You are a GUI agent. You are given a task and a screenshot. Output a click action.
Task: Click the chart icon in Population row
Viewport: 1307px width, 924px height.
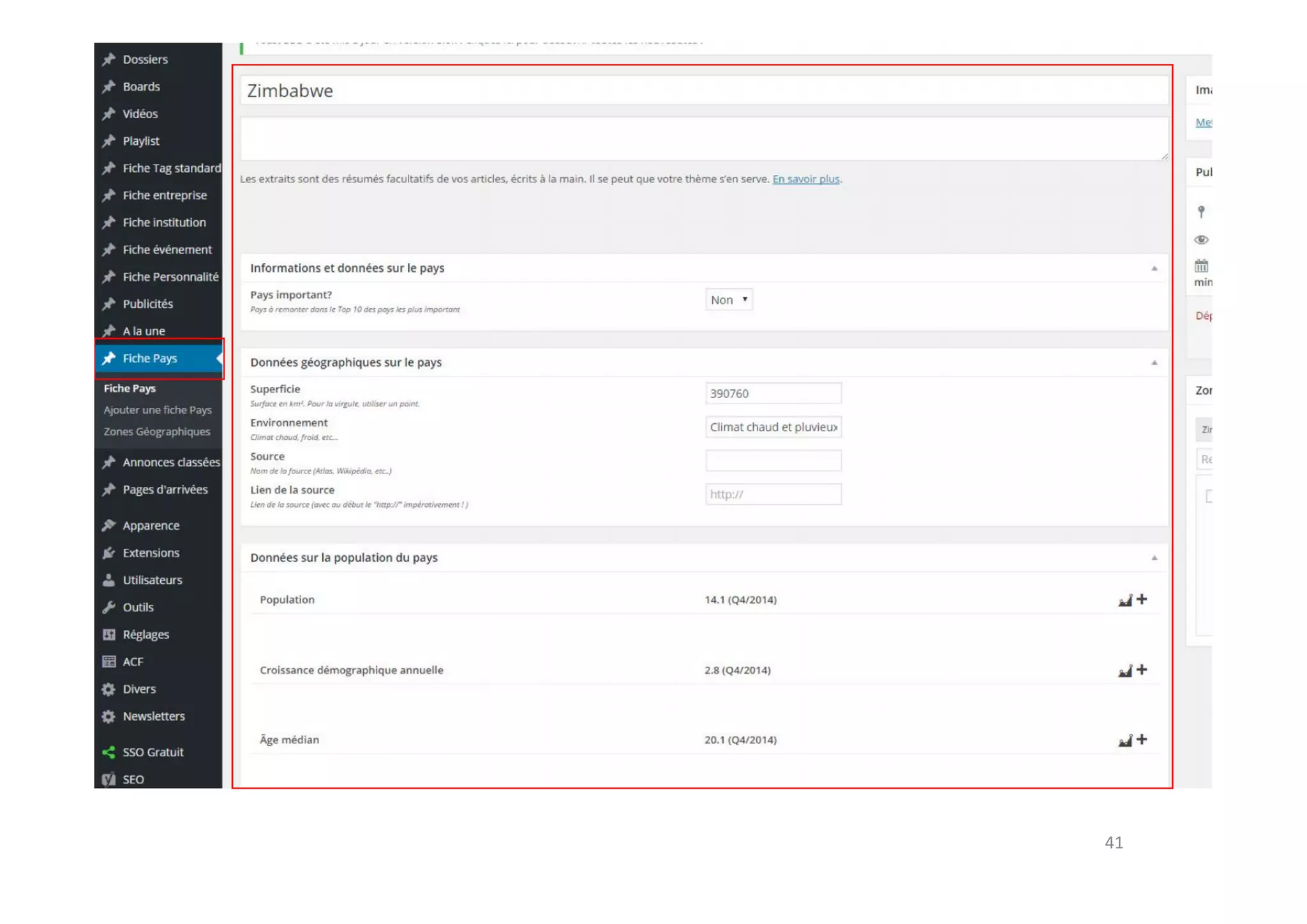pyautogui.click(x=1124, y=600)
